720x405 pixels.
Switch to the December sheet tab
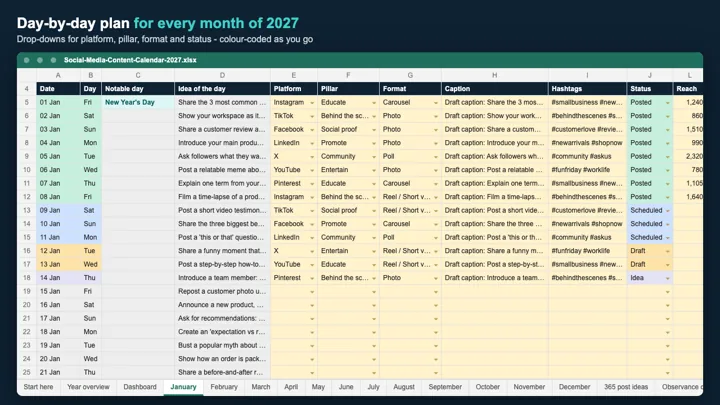(x=574, y=387)
